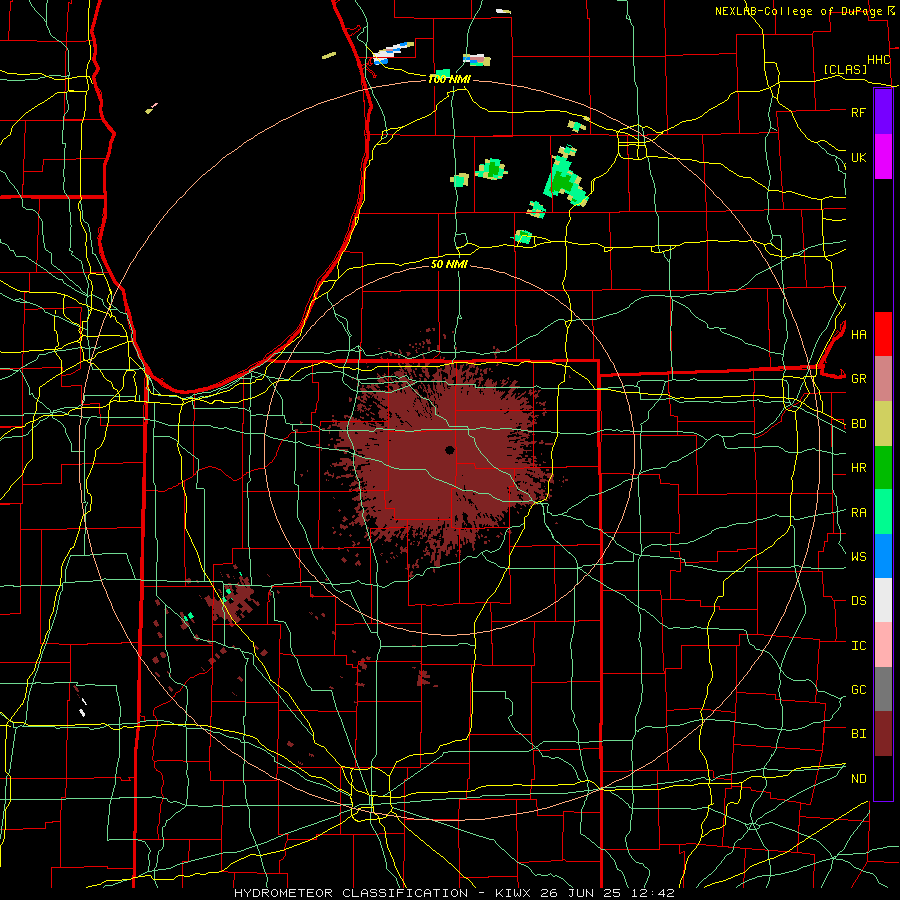The image size is (900, 900).
Task: Click the [CLAS] units label
Action: click(x=845, y=69)
